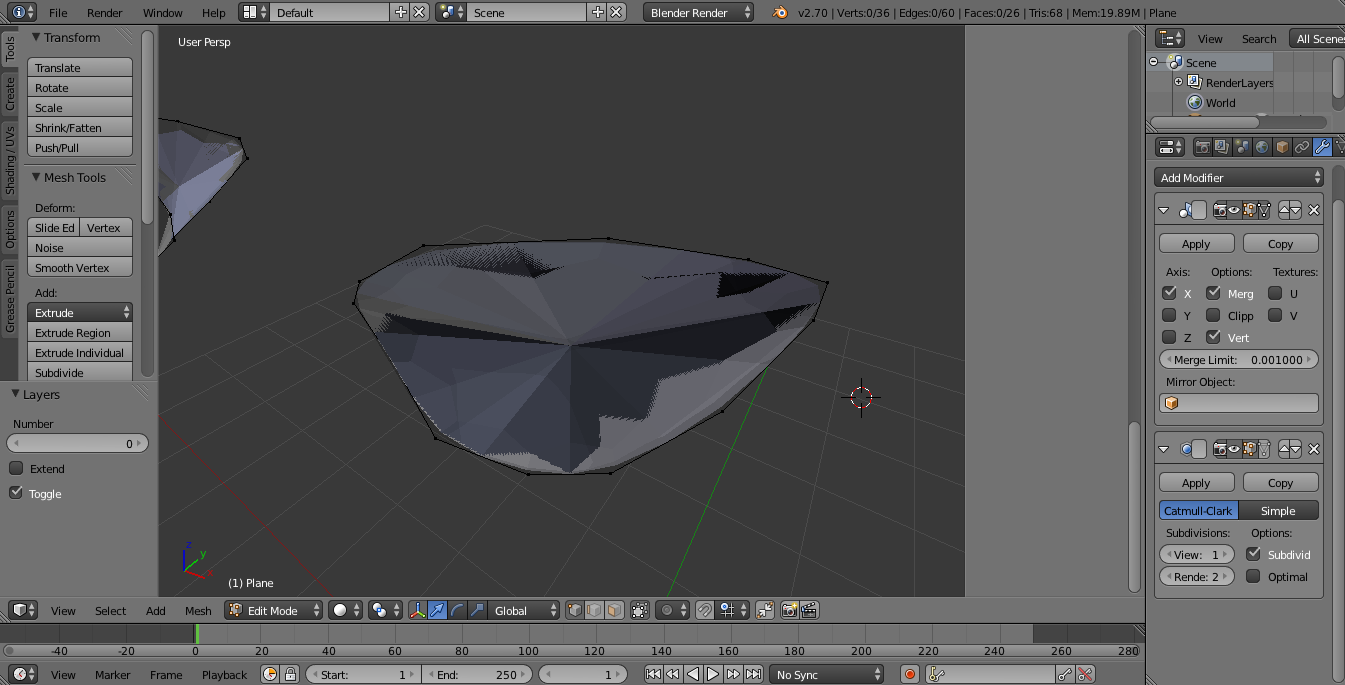Click the play animation button
Screen dimensions: 1345x685
[713, 674]
